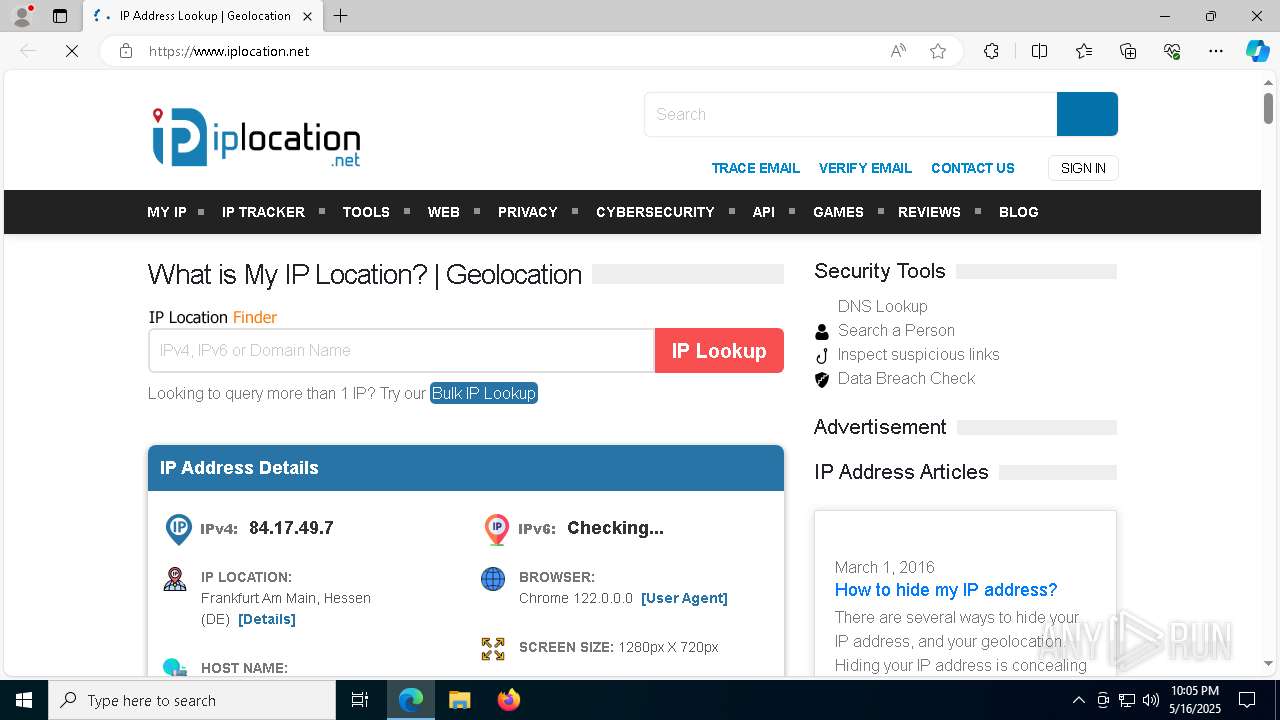Click the volume icon in the system tray
The height and width of the screenshot is (720, 1280).
tap(1150, 700)
